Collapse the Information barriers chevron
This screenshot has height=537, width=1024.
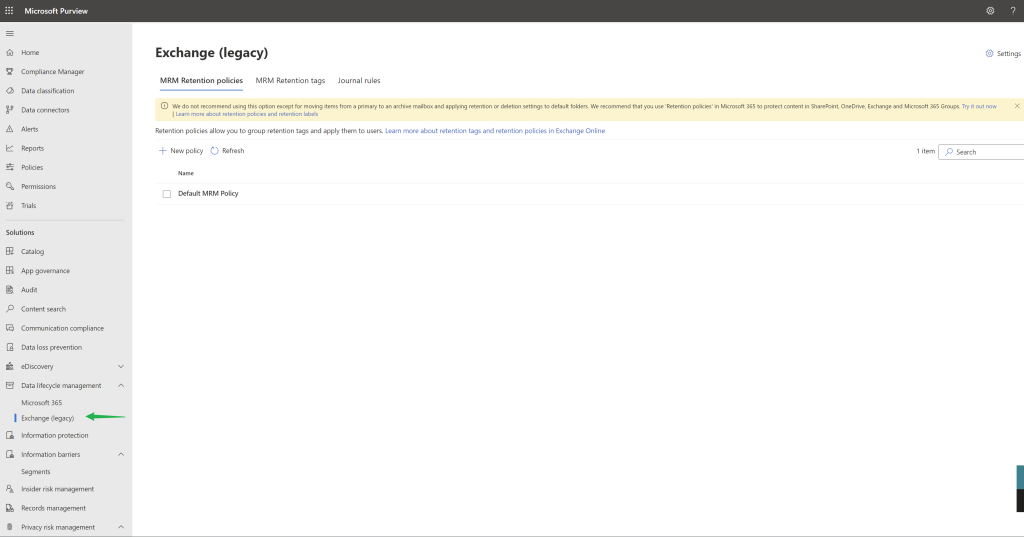pos(121,454)
